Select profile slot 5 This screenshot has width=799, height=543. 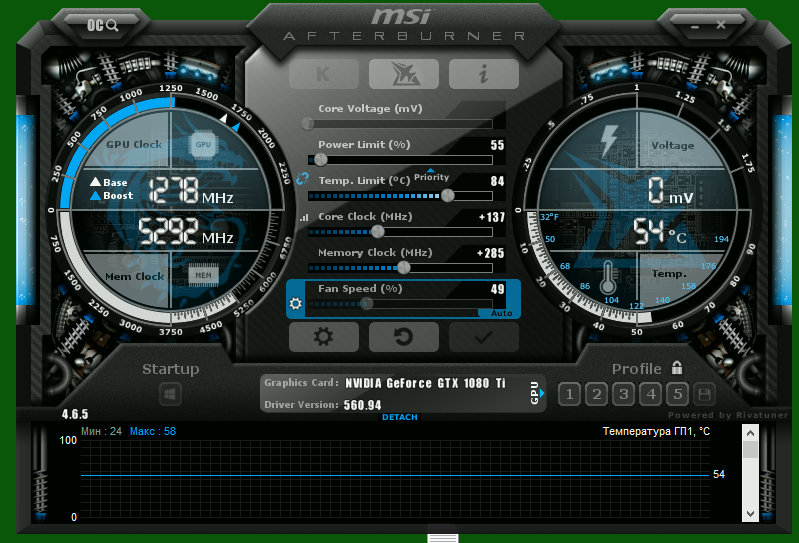click(x=678, y=394)
